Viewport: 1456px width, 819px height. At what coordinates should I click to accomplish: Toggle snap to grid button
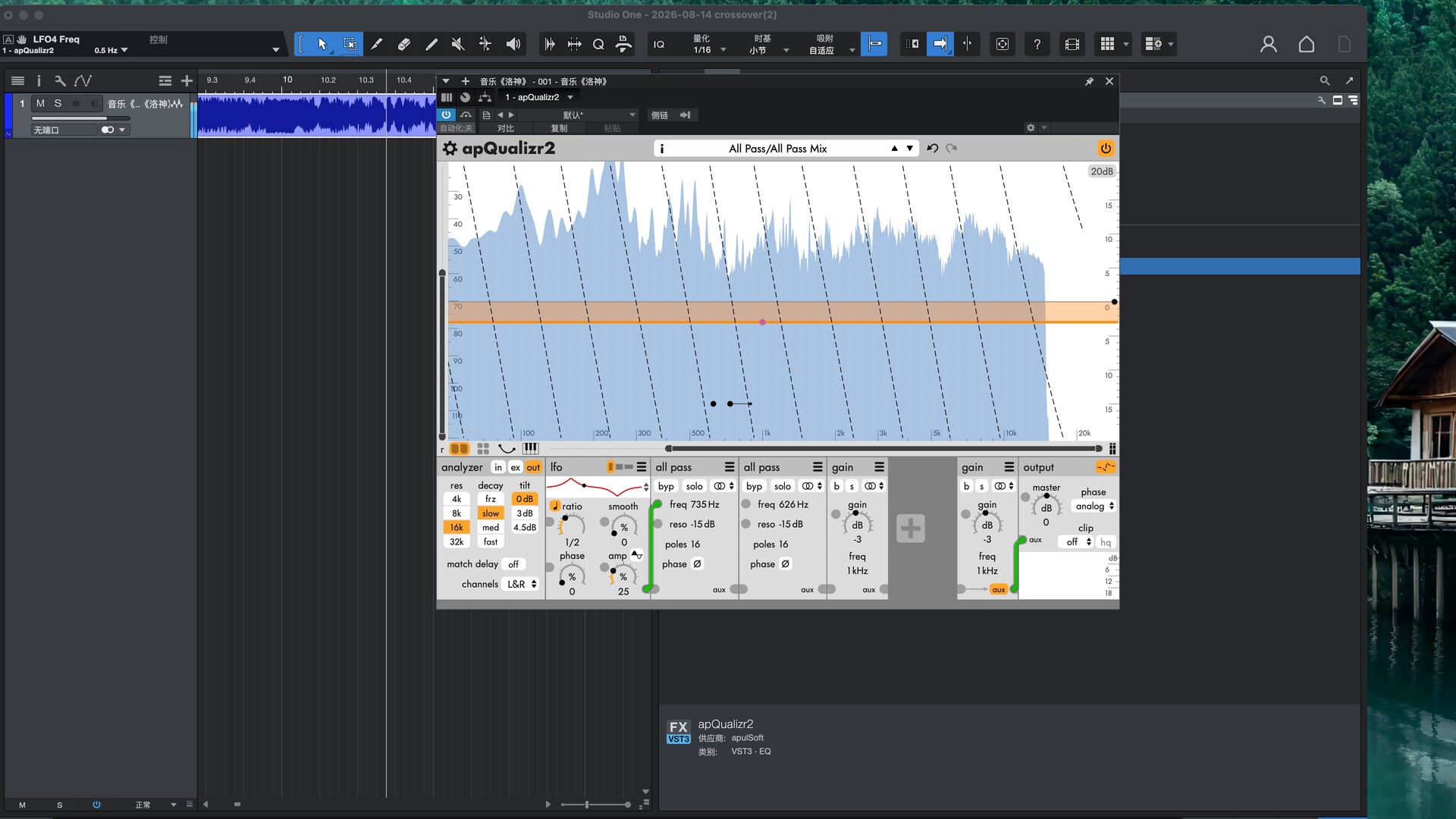coord(874,44)
